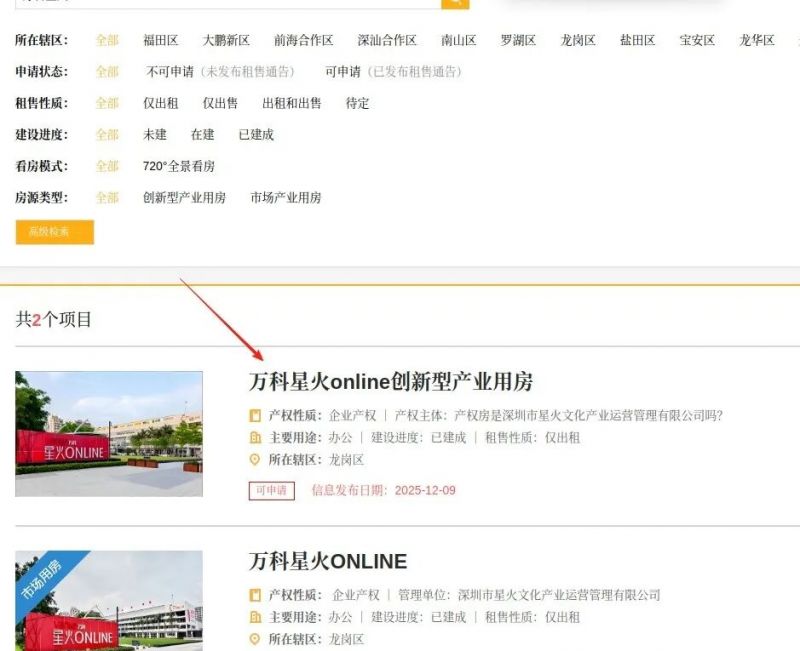Viewport: 800px width, 651px height.
Task: Click the orange search button icon
Action: 455,3
